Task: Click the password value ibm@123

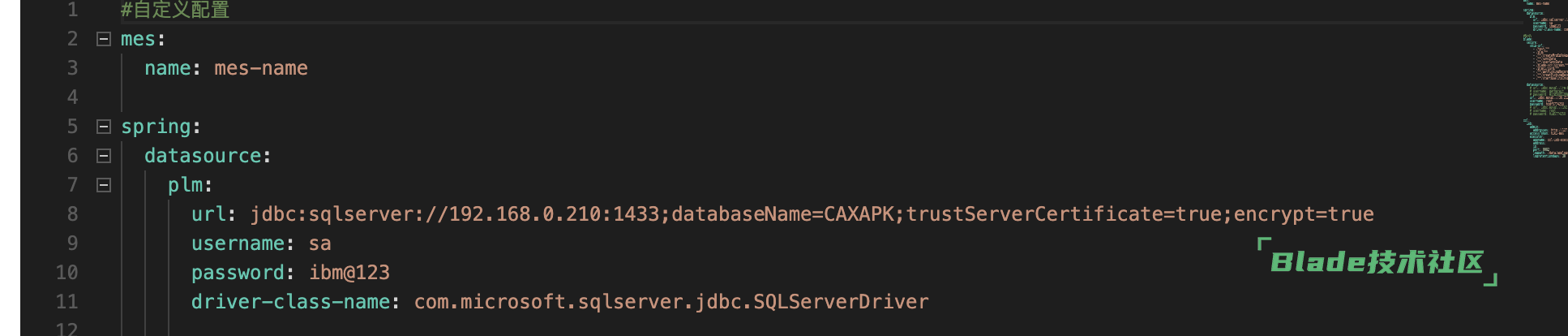Action: 349,273
